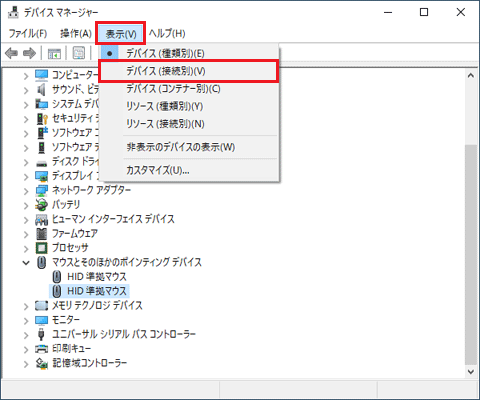Viewport: 480px width, 400px height.
Task: Expand the 印刷キュー node
Action: 26,349
